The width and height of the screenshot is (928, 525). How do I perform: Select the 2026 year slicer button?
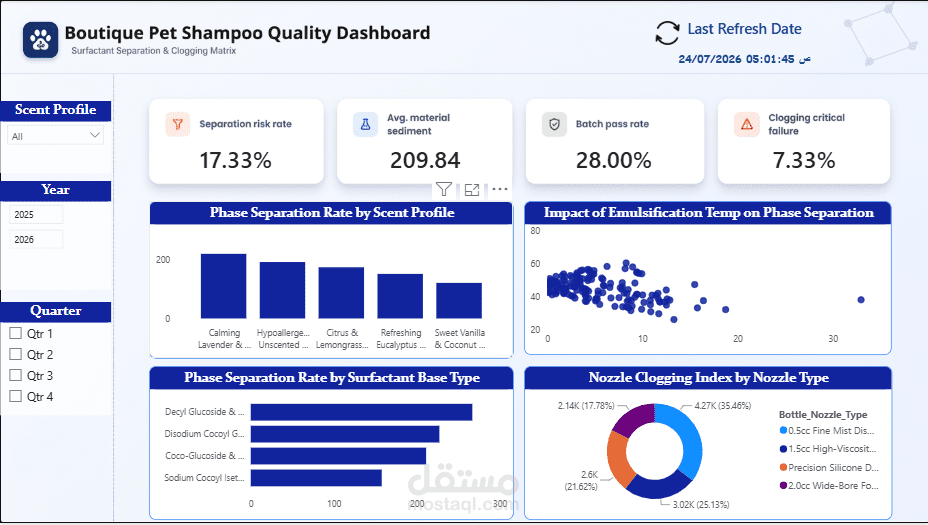click(x=36, y=239)
